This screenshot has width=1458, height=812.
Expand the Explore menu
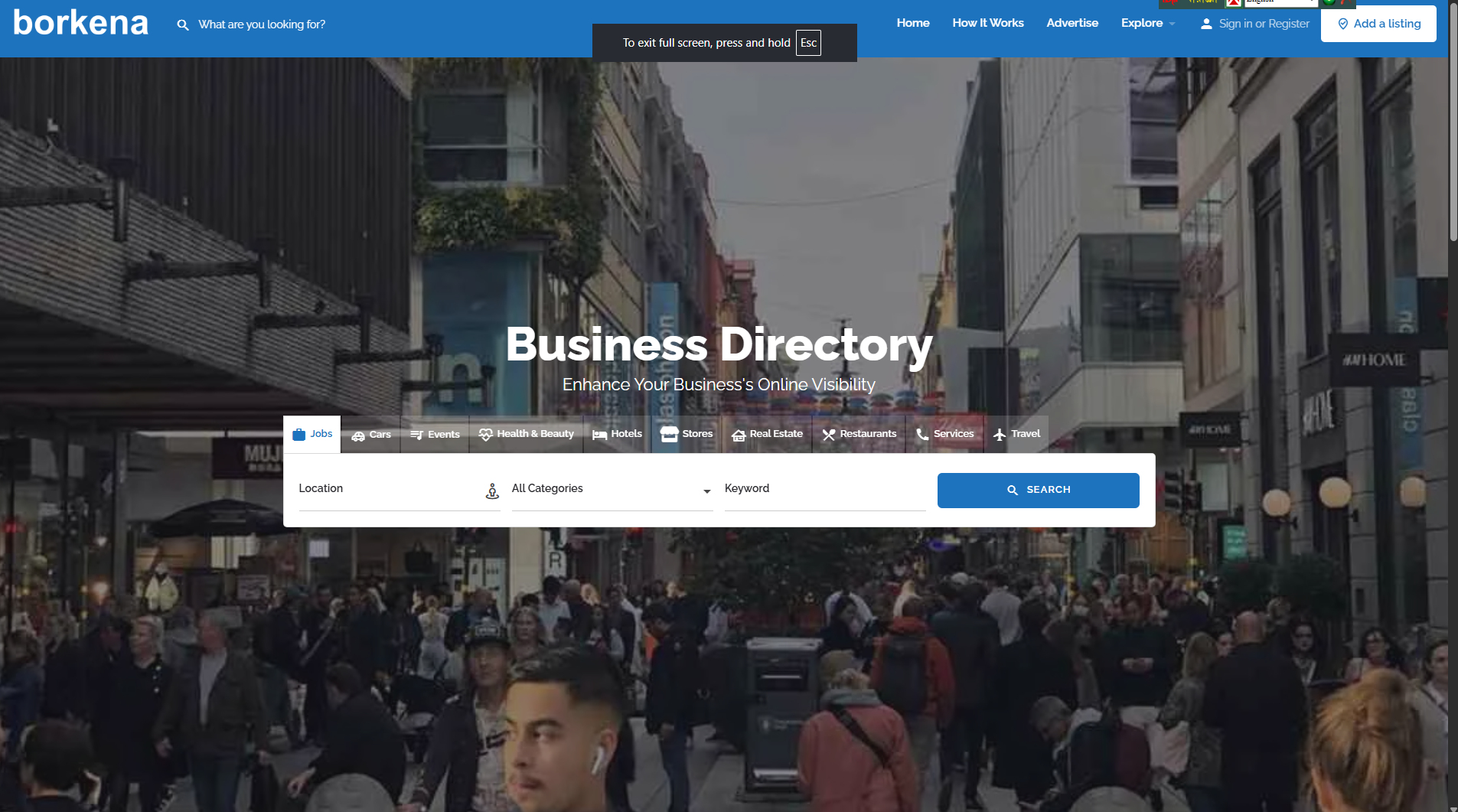[1147, 23]
